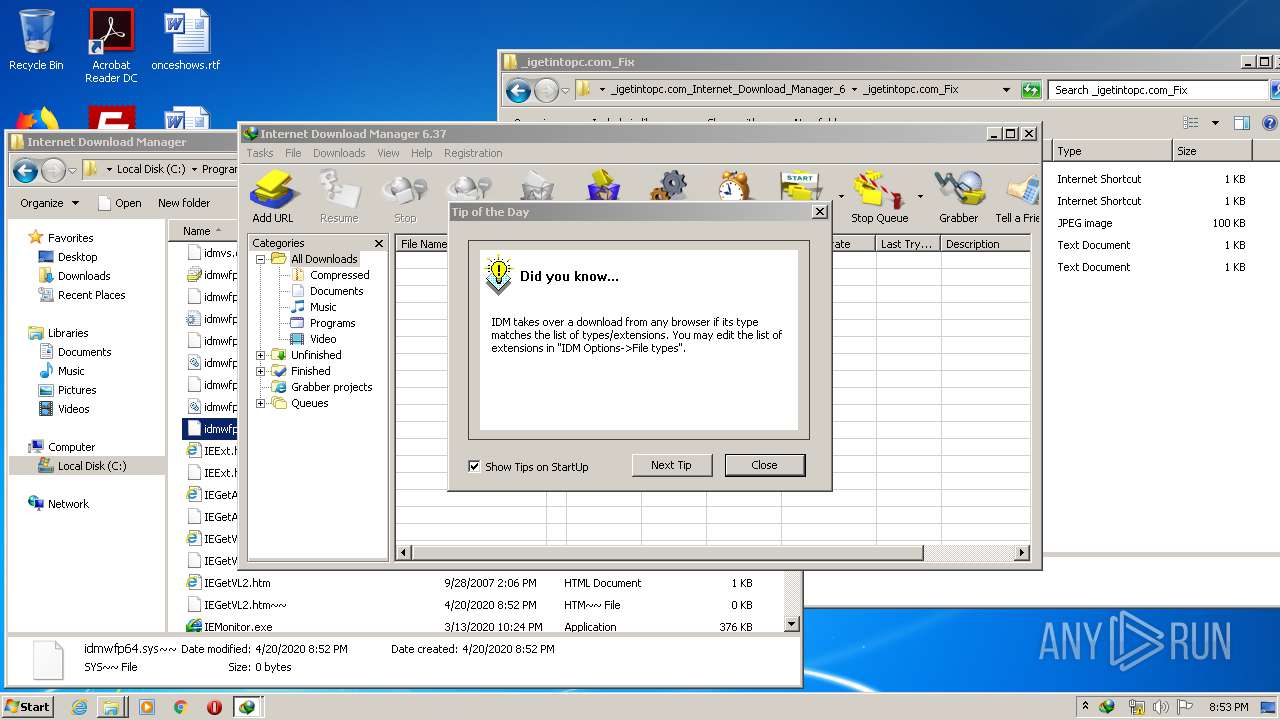1280x720 pixels.
Task: Go back in Internet Download Manager explorer window
Action: coord(25,170)
